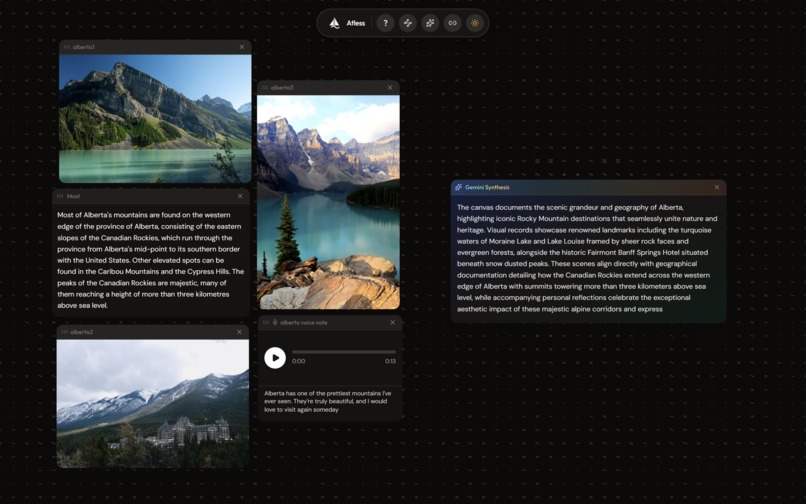Click the alberta3 card title
The width and height of the screenshot is (806, 504).
tap(282, 87)
